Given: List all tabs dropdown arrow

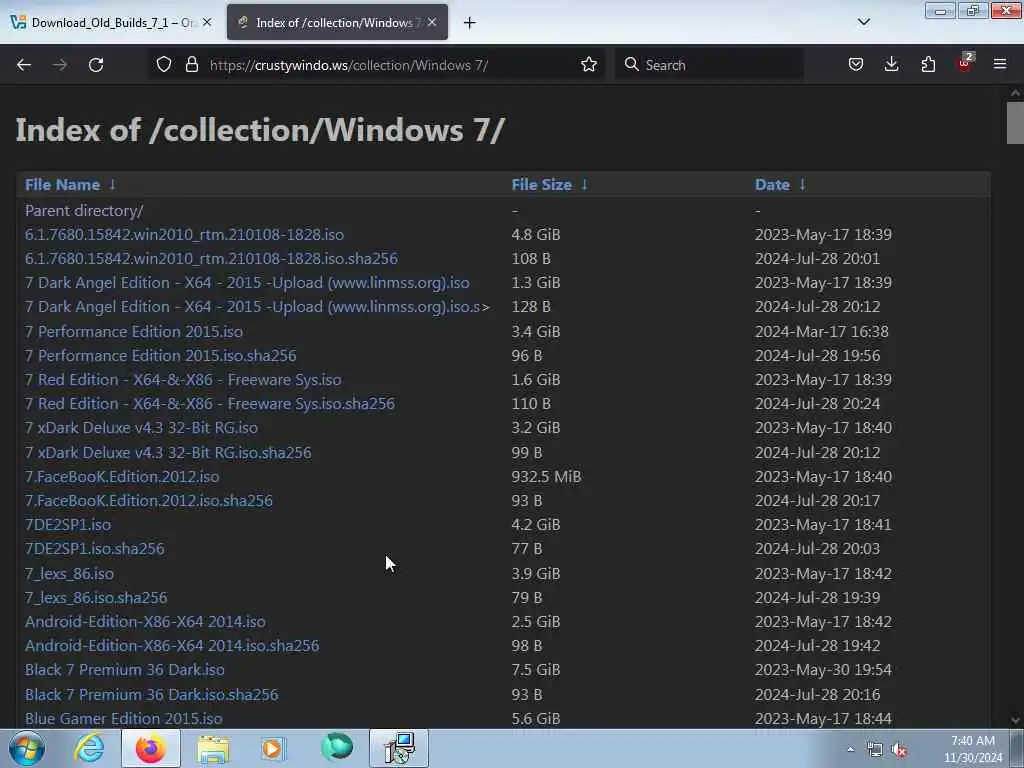Looking at the screenshot, I should click(x=863, y=22).
